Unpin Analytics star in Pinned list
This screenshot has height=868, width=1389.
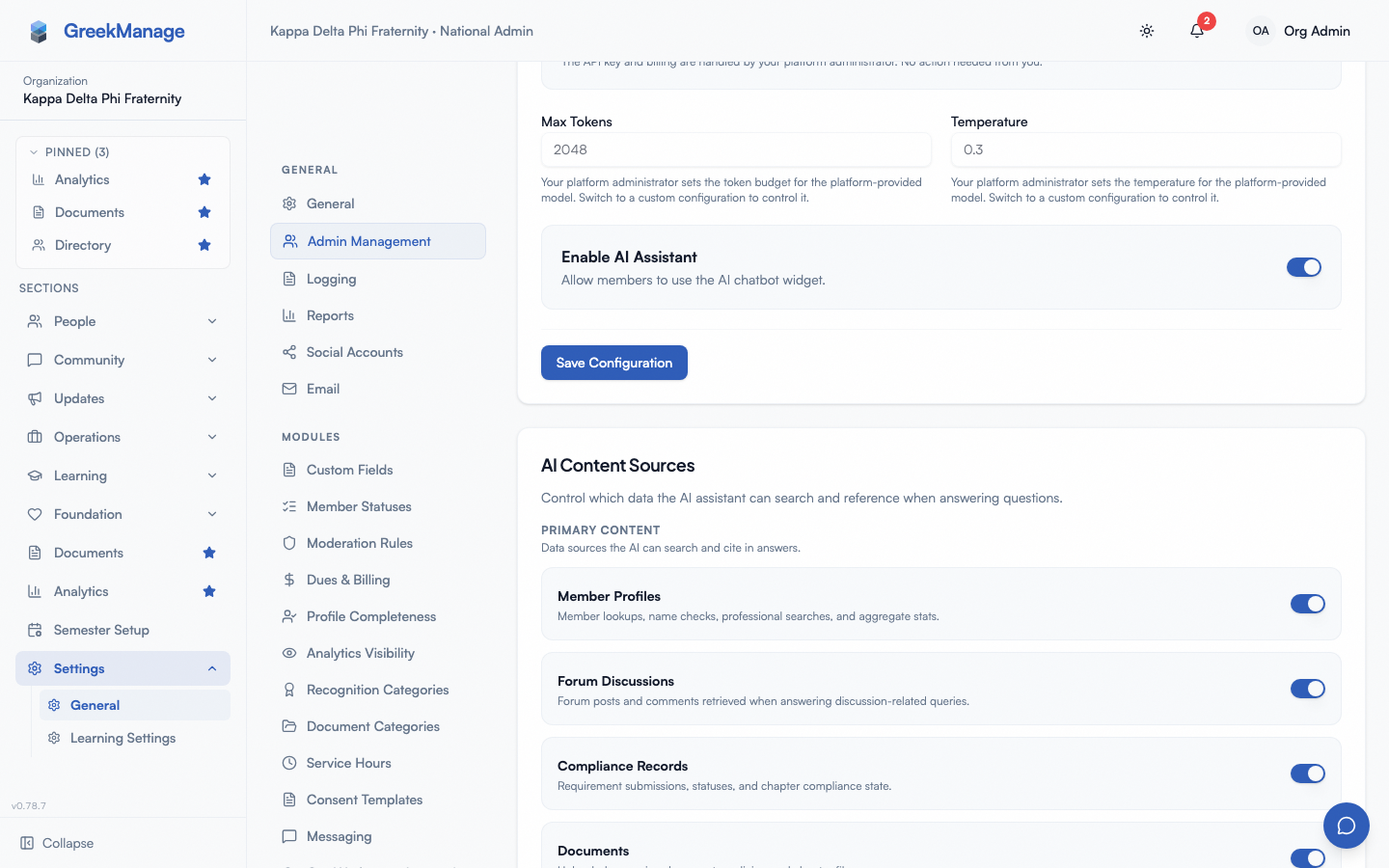204,179
